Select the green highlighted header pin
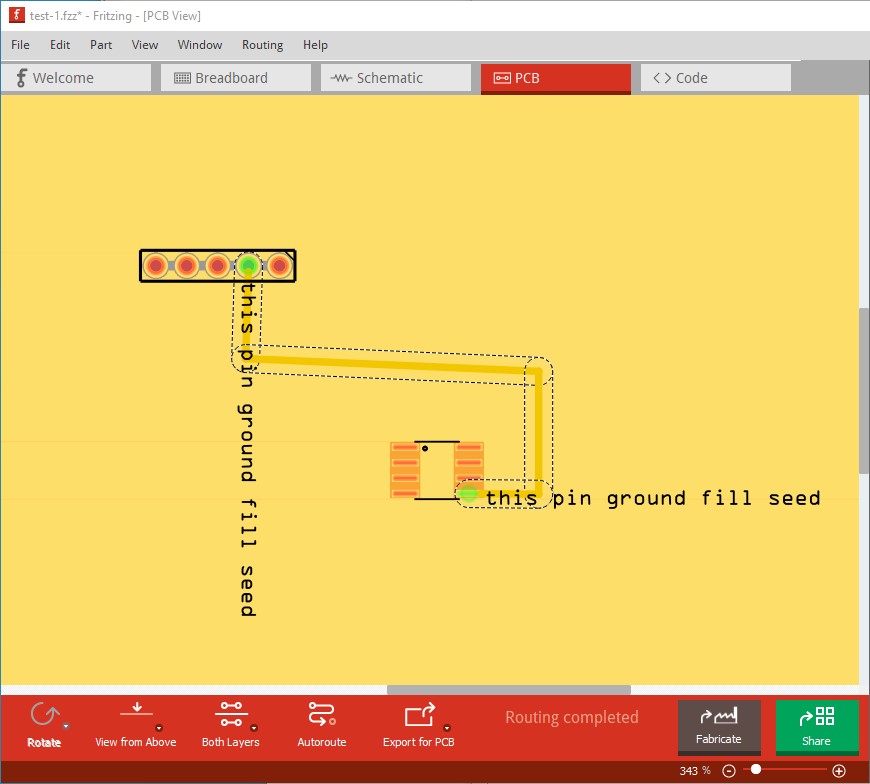The image size is (870, 784). (249, 266)
